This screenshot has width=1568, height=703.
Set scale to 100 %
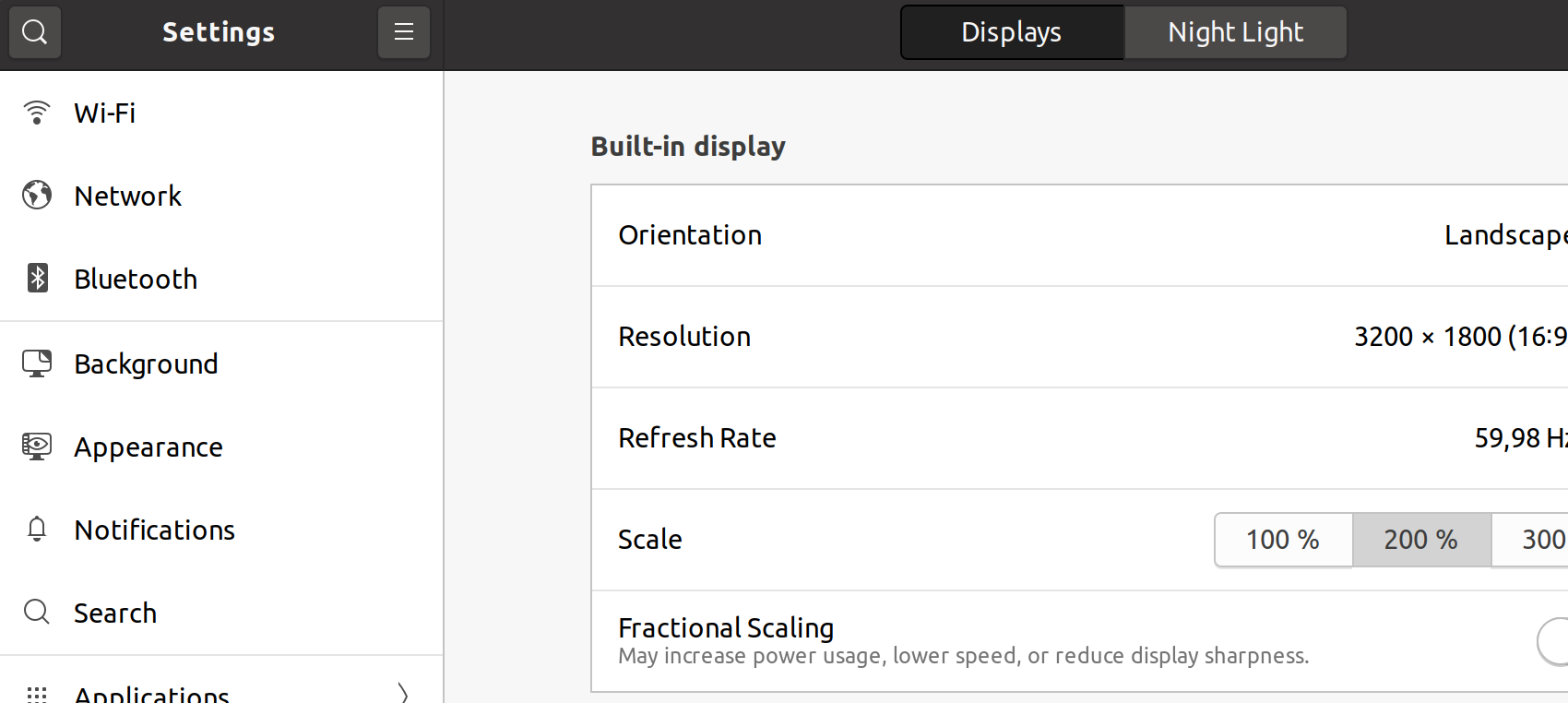(x=1283, y=540)
